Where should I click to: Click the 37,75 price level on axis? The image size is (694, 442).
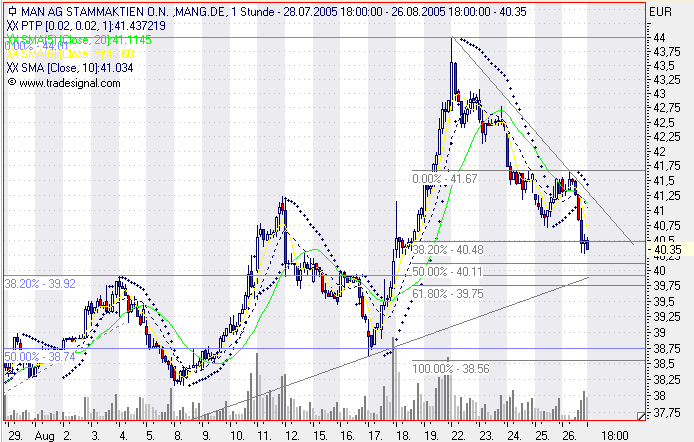667,412
